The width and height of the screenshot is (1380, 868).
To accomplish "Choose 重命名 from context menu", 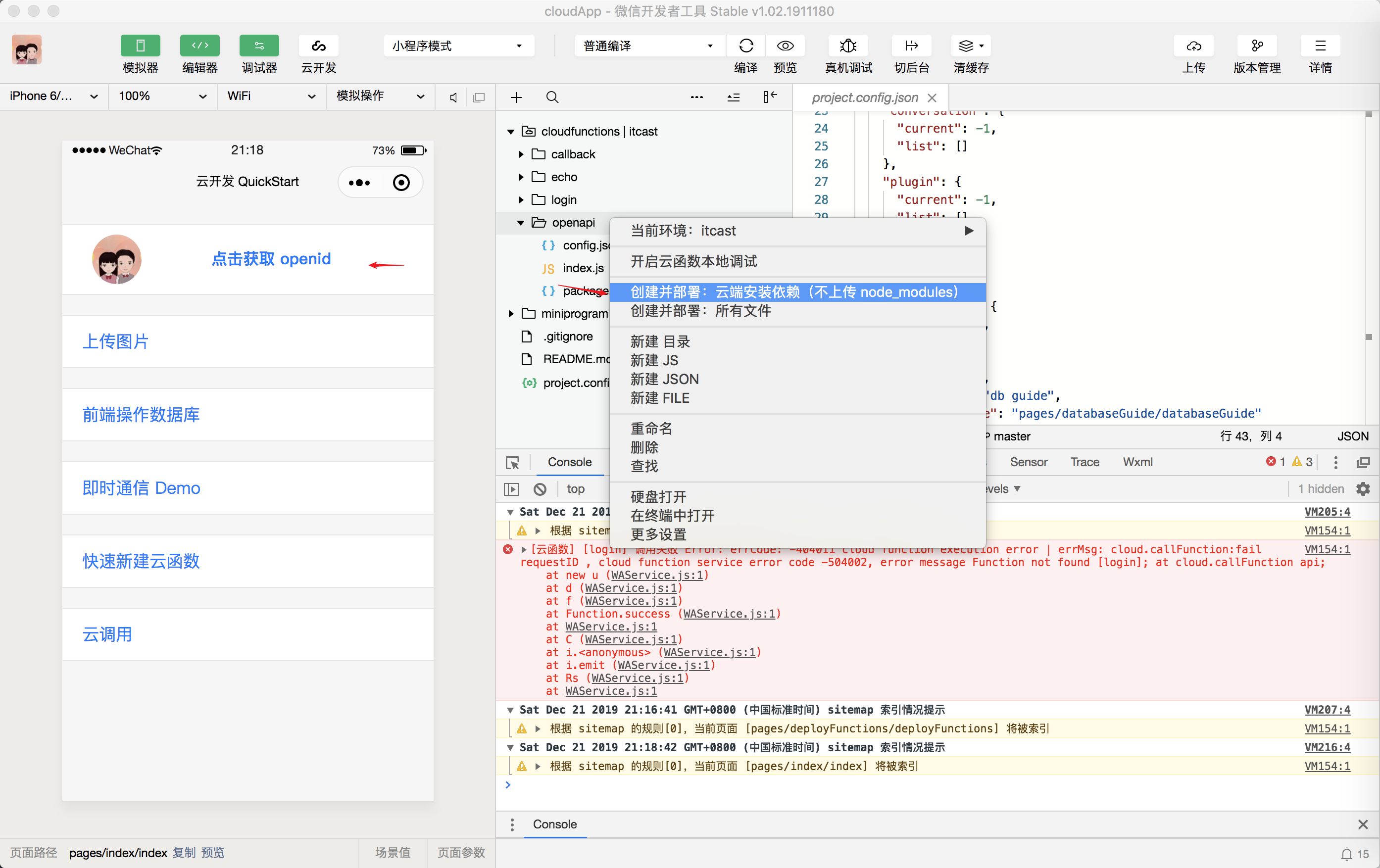I will tap(798, 429).
